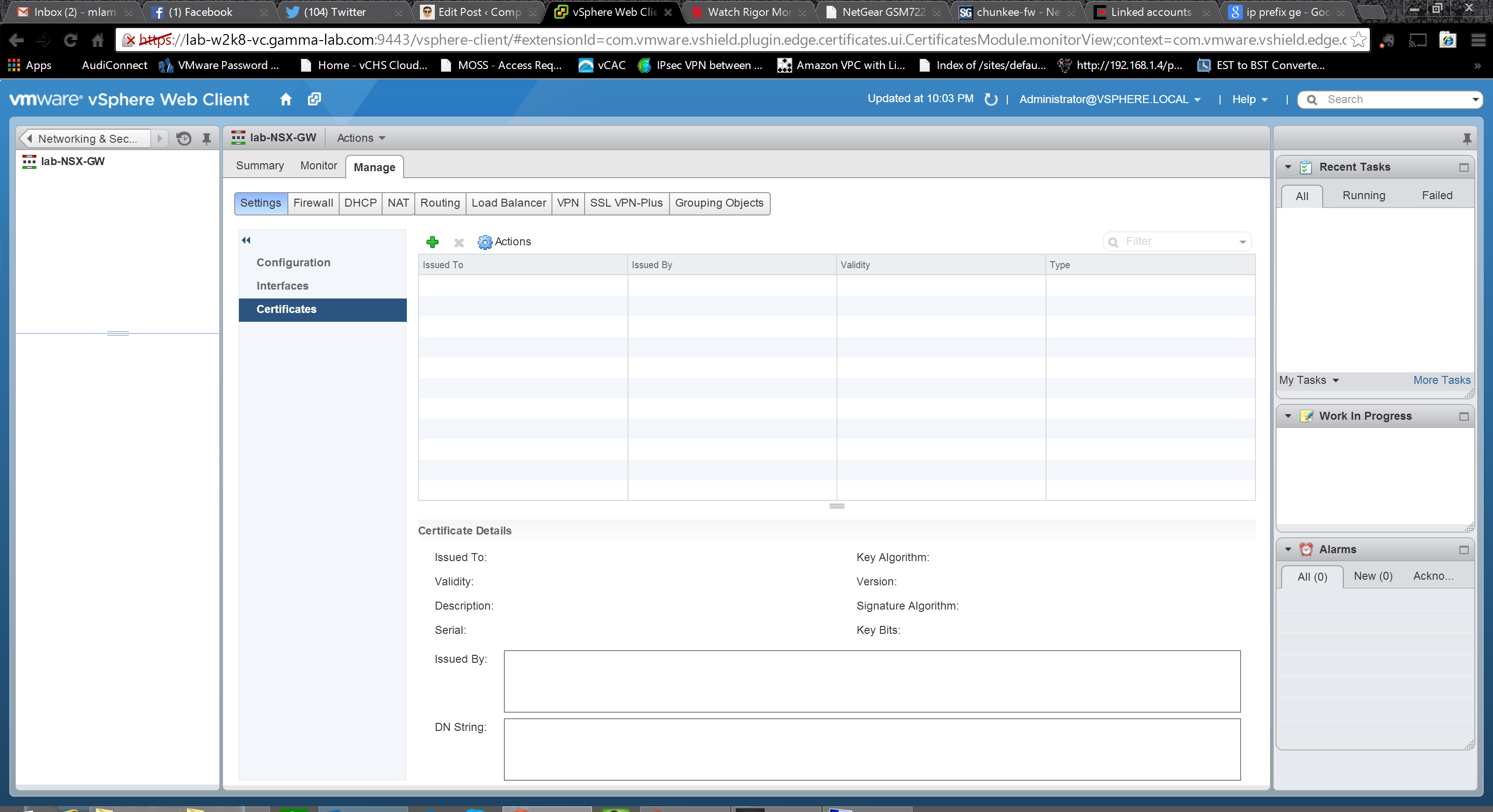The height and width of the screenshot is (812, 1493).
Task: Minimize the Recent Tasks panel
Action: click(x=1464, y=167)
